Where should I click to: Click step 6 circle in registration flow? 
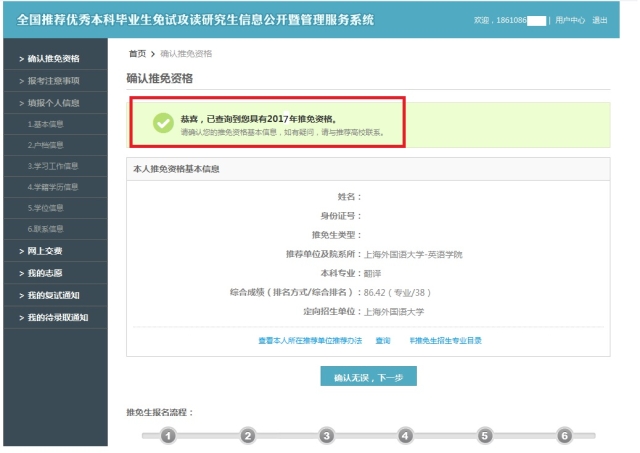tap(564, 436)
